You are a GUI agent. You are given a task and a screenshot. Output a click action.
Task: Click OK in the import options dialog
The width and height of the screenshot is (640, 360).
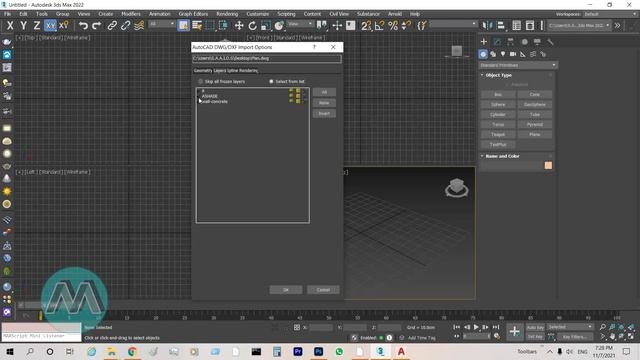(x=286, y=290)
